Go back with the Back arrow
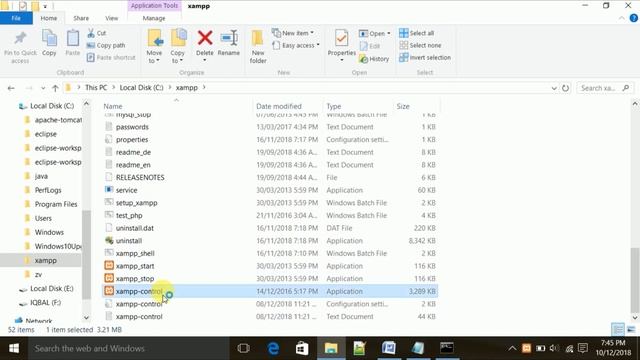This screenshot has width=640, height=360. point(11,88)
